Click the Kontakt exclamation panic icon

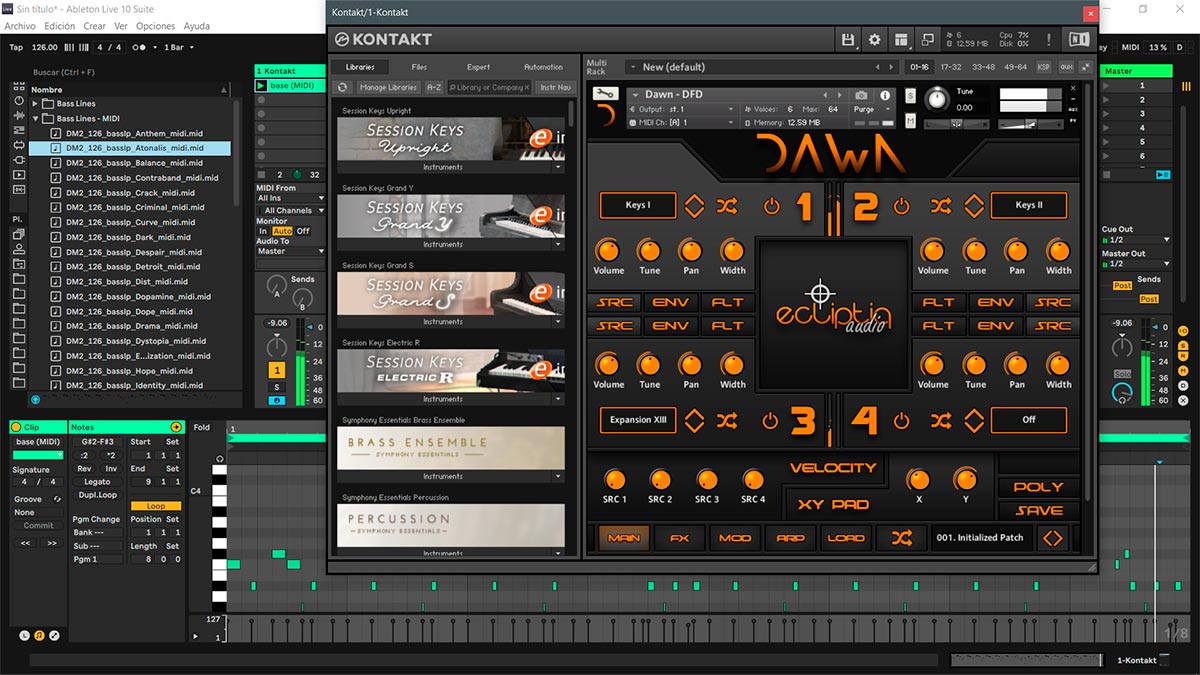1049,39
